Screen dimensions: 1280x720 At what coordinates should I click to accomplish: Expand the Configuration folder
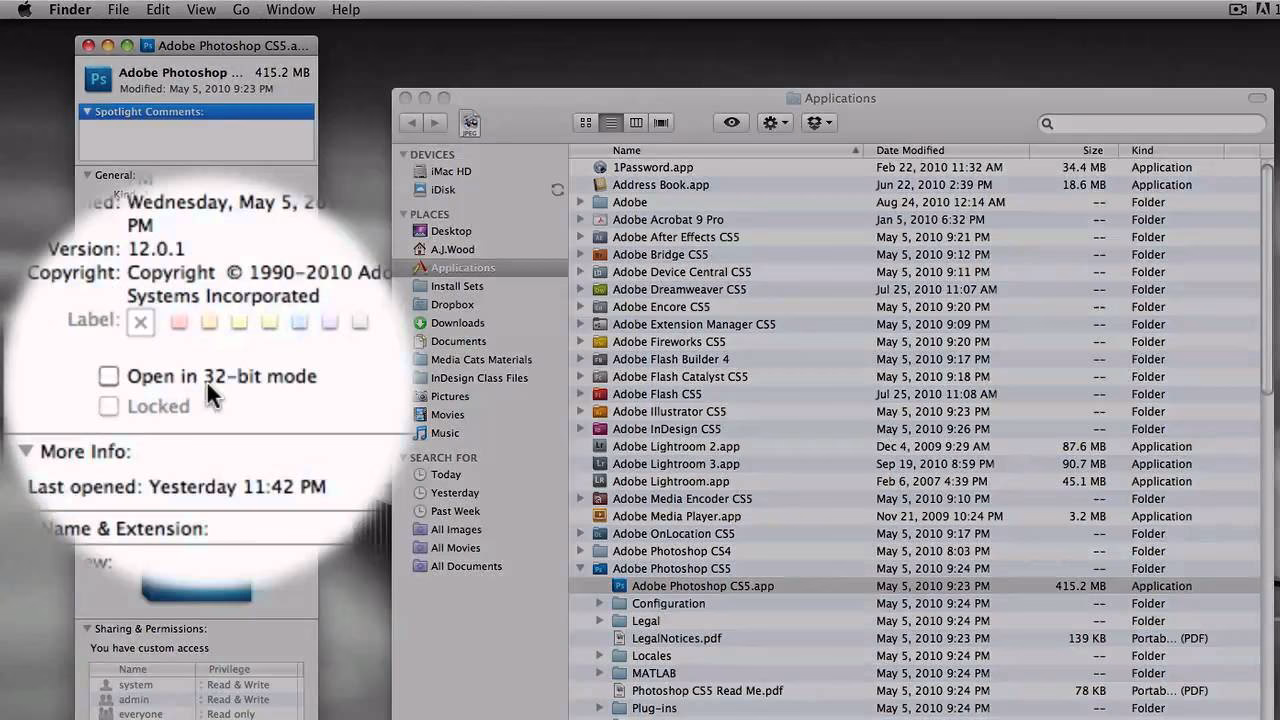[600, 604]
